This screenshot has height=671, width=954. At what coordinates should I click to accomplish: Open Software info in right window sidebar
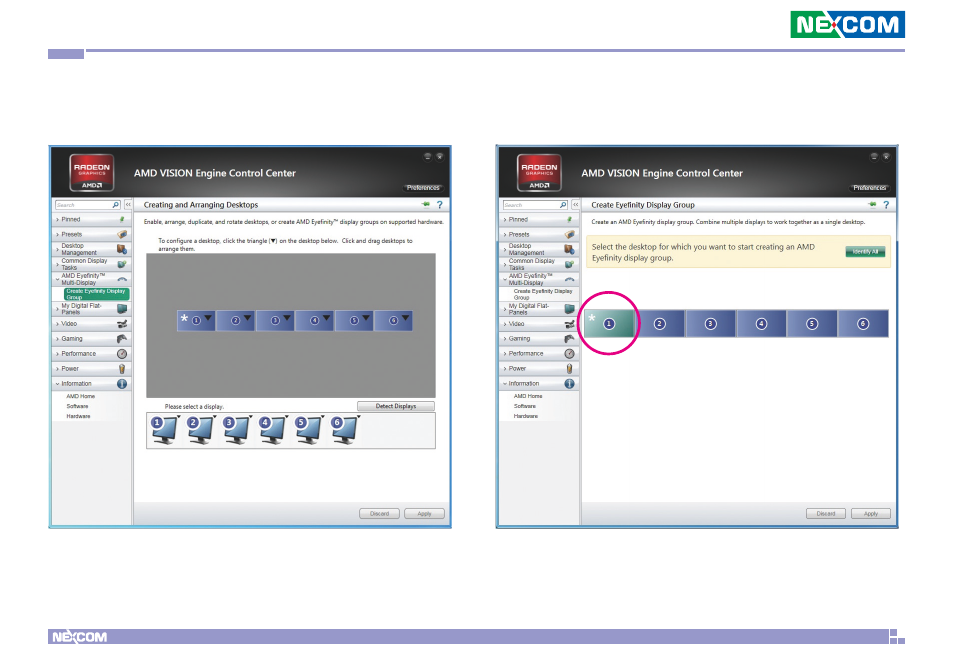(524, 406)
